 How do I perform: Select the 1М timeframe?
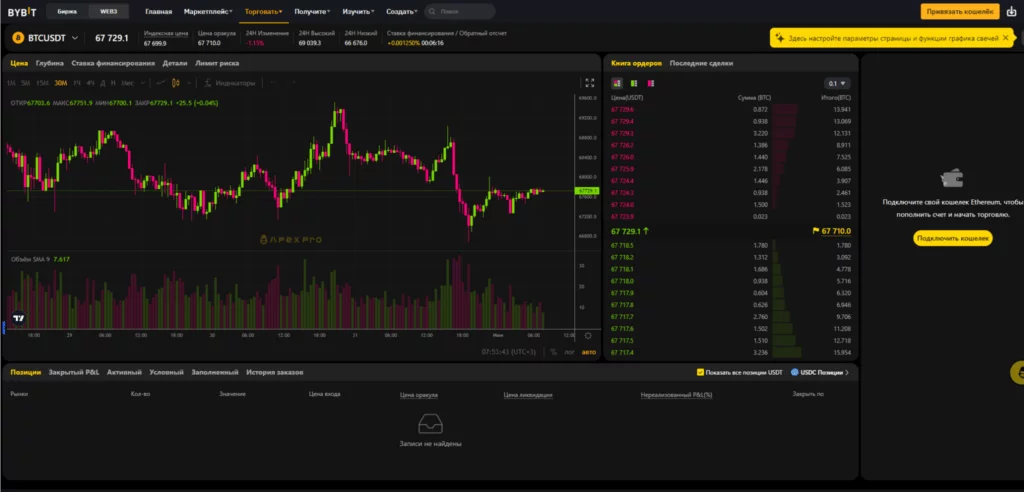click(11, 83)
